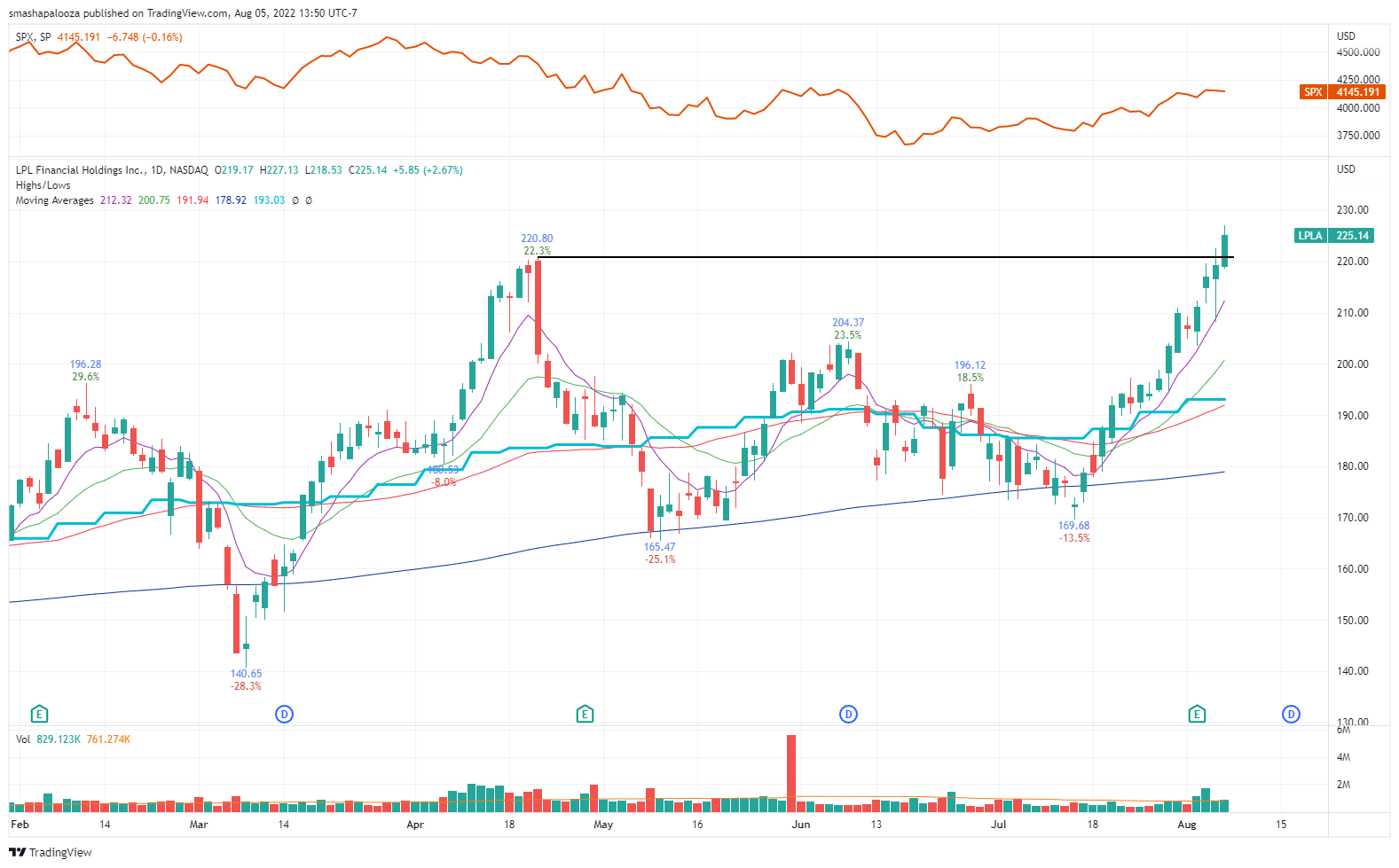The width and height of the screenshot is (1399, 868).
Task: Click the 761.274K volume average value
Action: click(108, 739)
